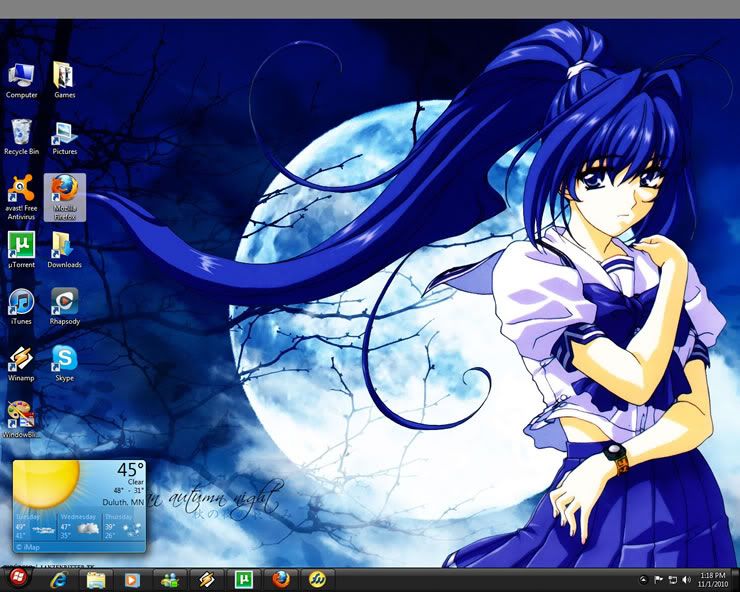Image resolution: width=740 pixels, height=592 pixels.
Task: Click the Rhapsody desktop shortcut
Action: click(65, 306)
